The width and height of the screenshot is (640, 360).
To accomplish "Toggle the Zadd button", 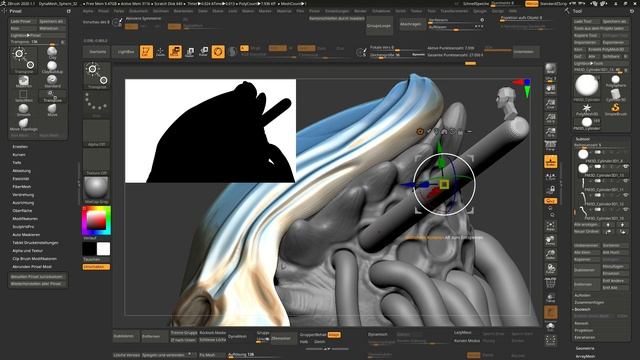I will [x=306, y=48].
